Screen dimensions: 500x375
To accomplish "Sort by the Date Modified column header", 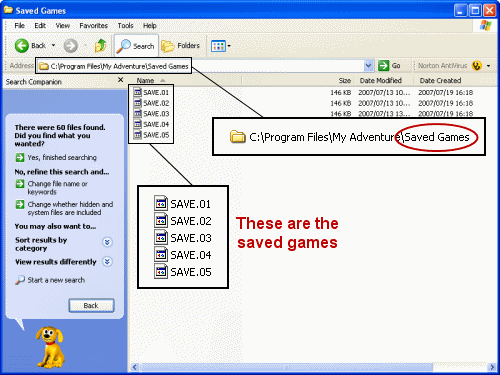I will coord(381,81).
